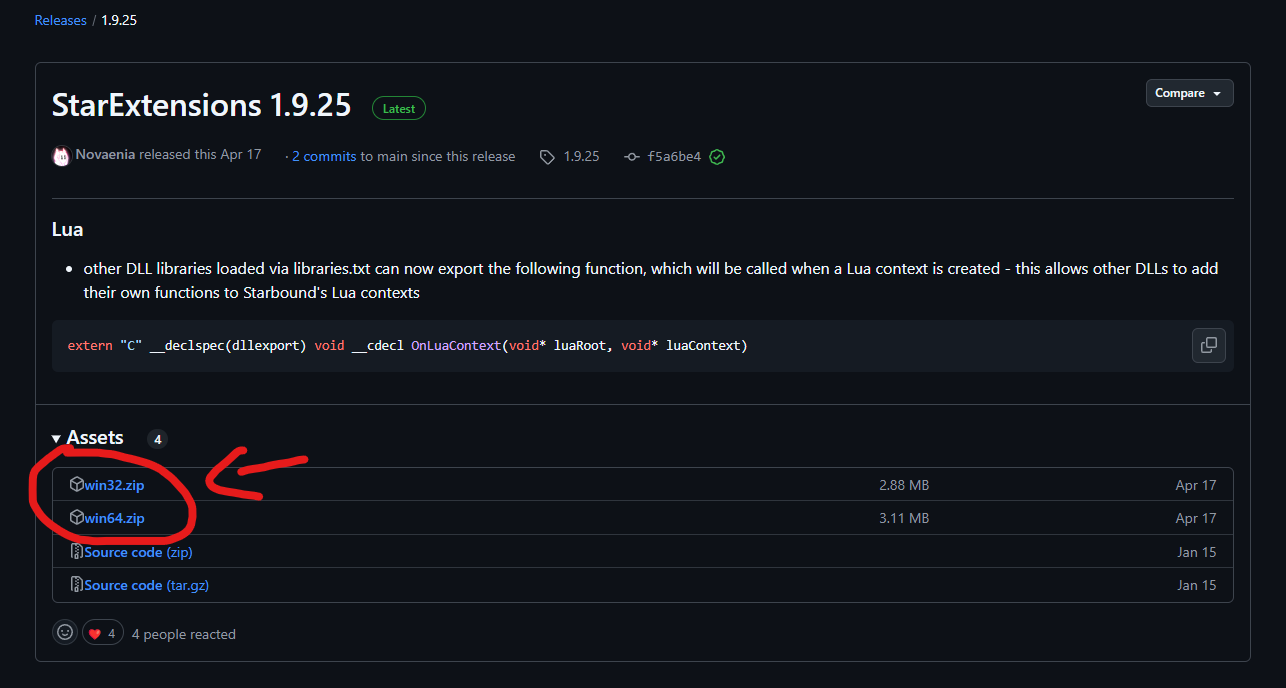Click the commit icon beside f5a6be4

click(631, 157)
